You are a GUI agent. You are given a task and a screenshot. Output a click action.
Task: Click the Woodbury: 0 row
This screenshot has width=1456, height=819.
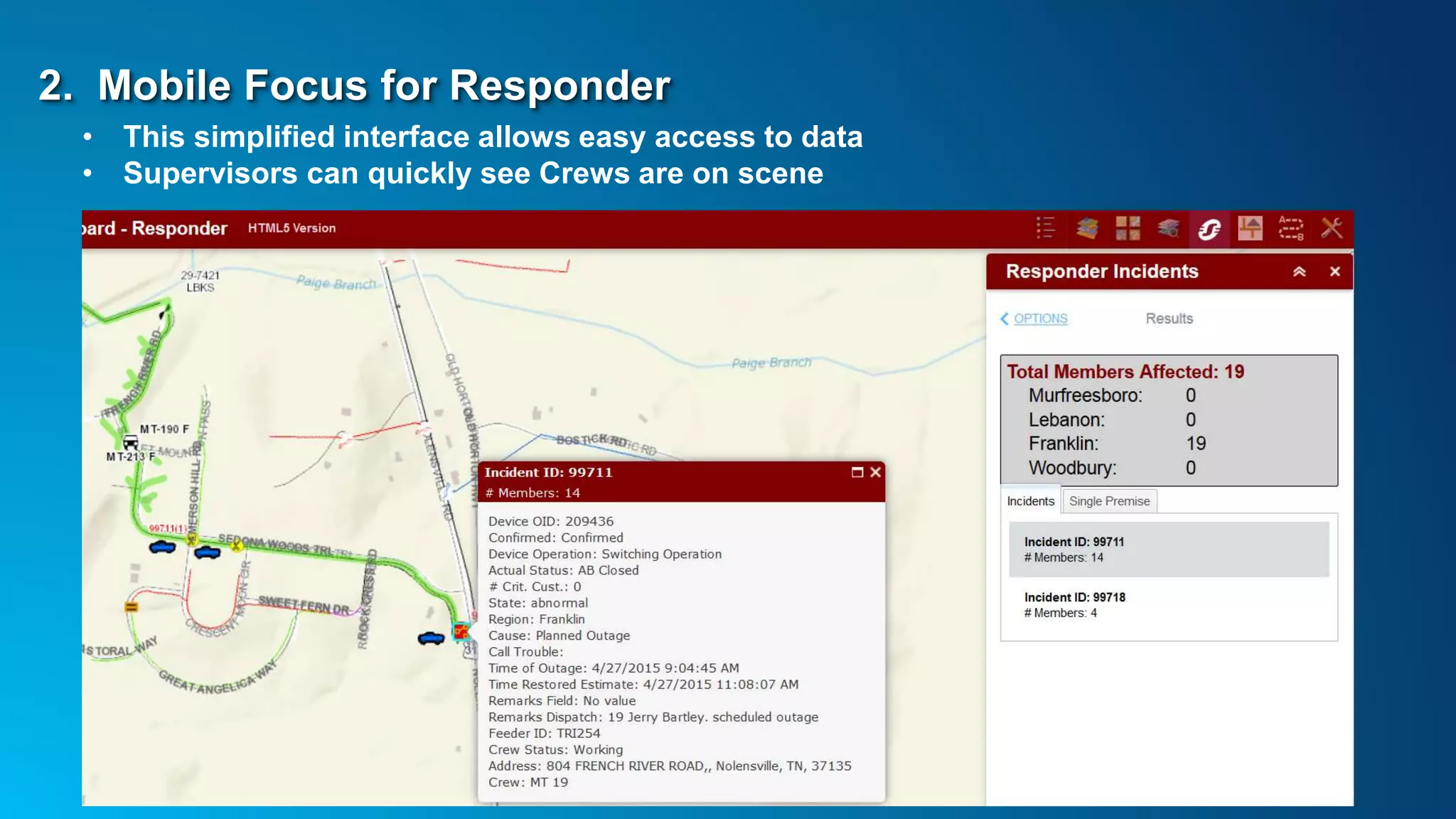[1112, 468]
